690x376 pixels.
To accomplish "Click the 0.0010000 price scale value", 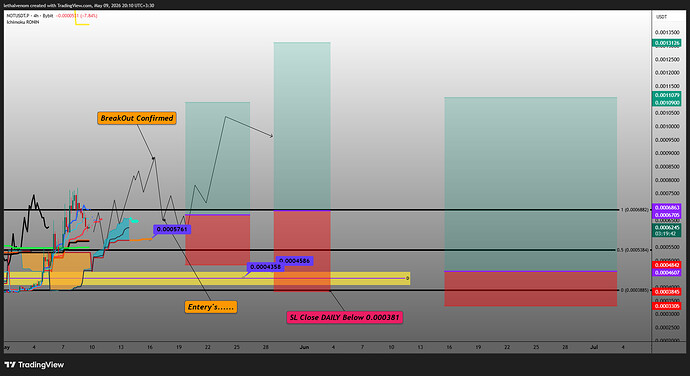I will [x=667, y=126].
